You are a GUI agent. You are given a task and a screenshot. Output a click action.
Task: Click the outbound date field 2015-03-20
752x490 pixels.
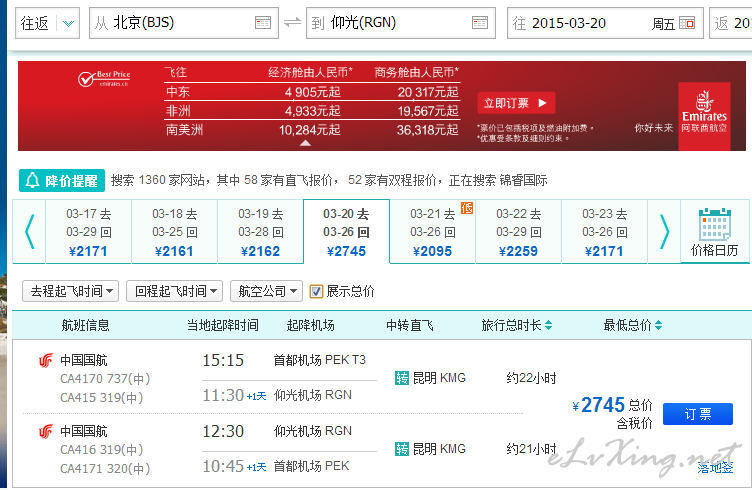click(x=605, y=23)
